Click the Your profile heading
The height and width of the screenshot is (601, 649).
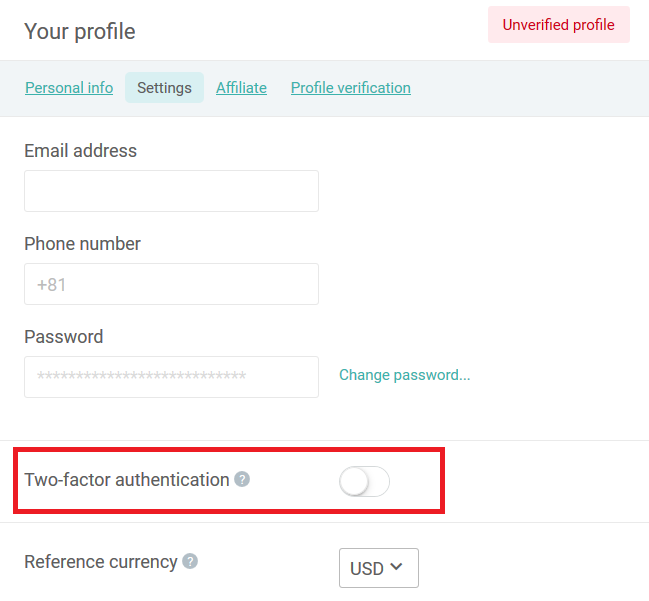[80, 31]
